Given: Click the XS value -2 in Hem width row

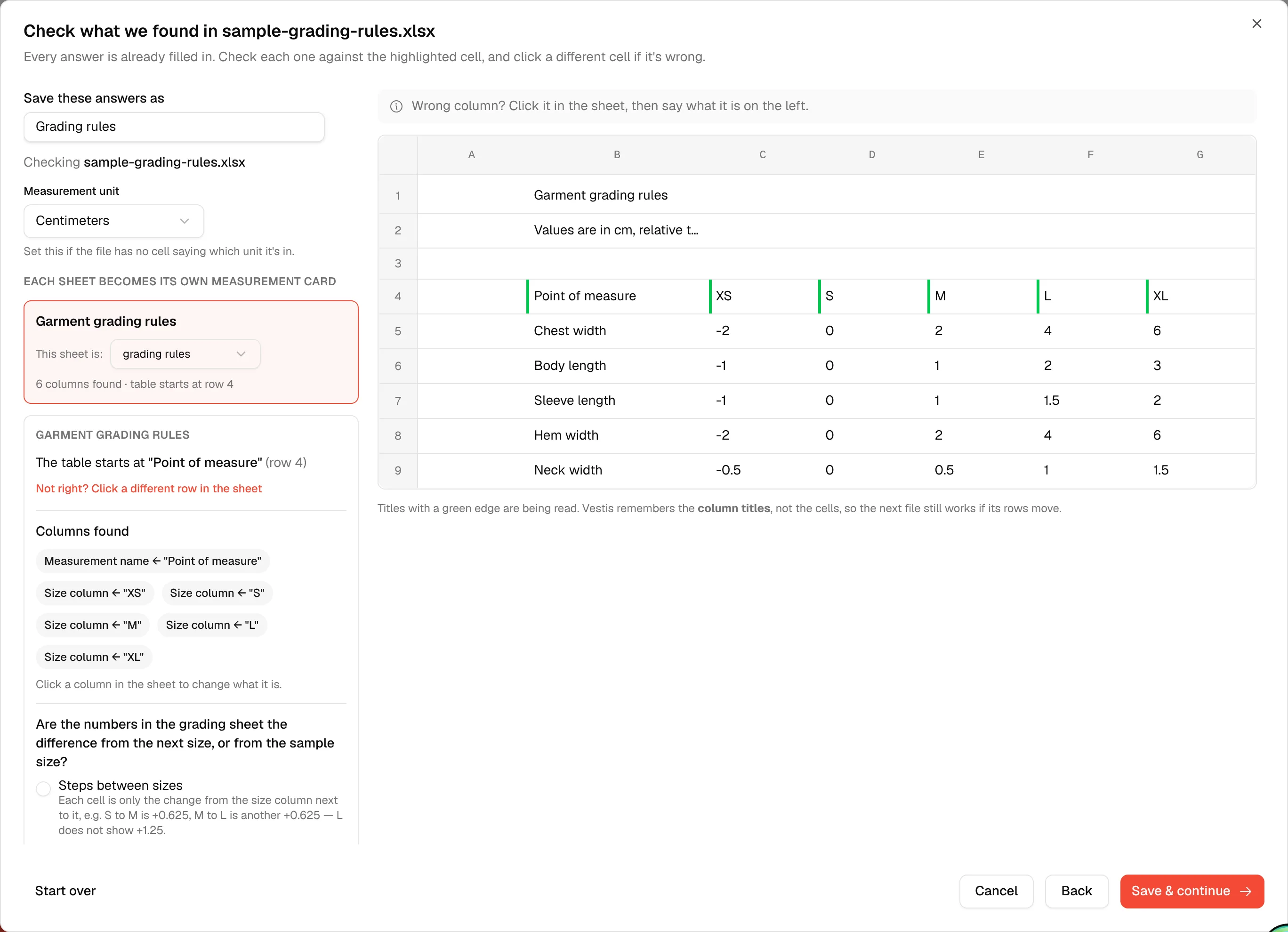Looking at the screenshot, I should 763,435.
